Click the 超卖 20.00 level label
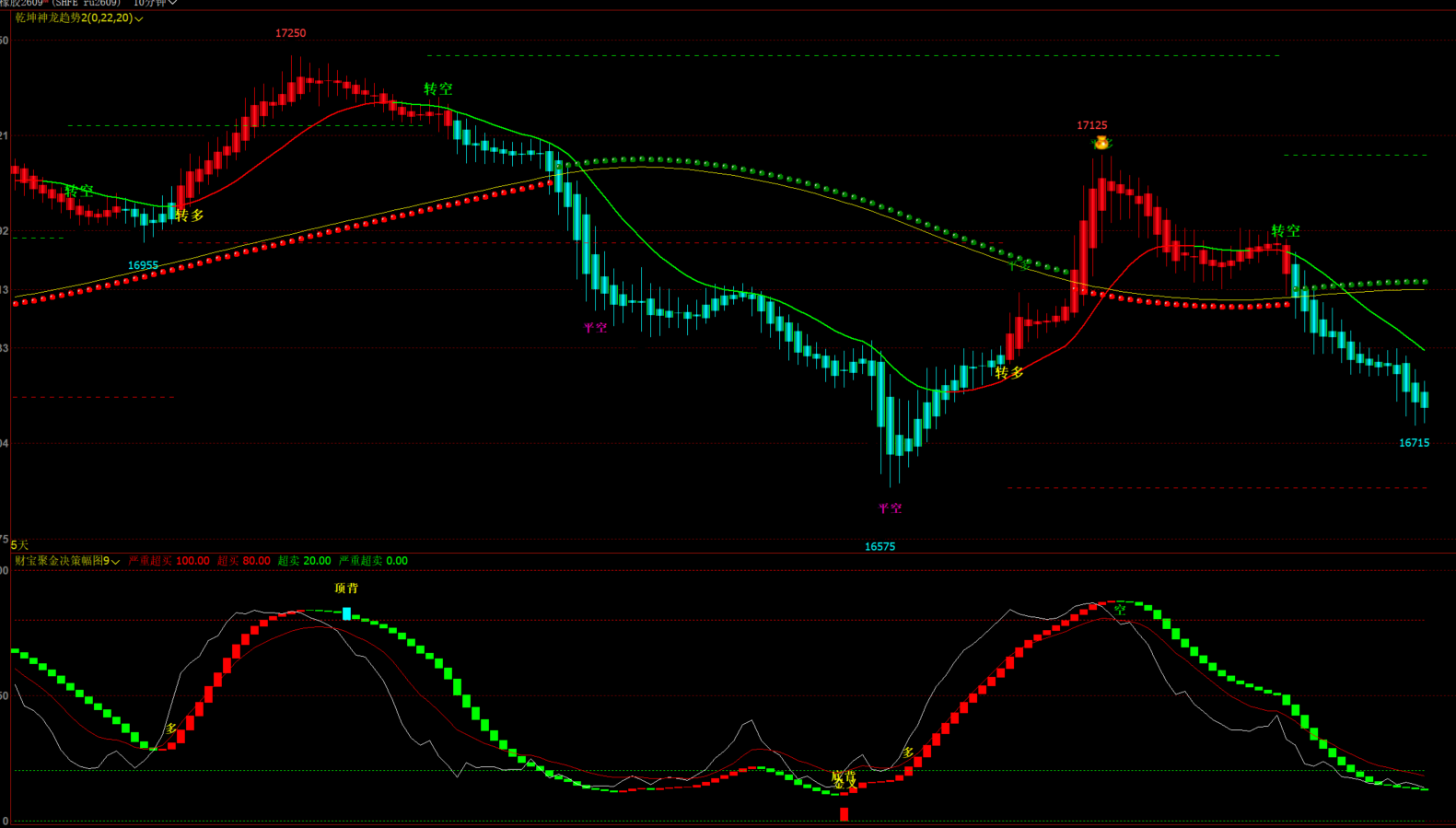1456x828 pixels. [304, 561]
